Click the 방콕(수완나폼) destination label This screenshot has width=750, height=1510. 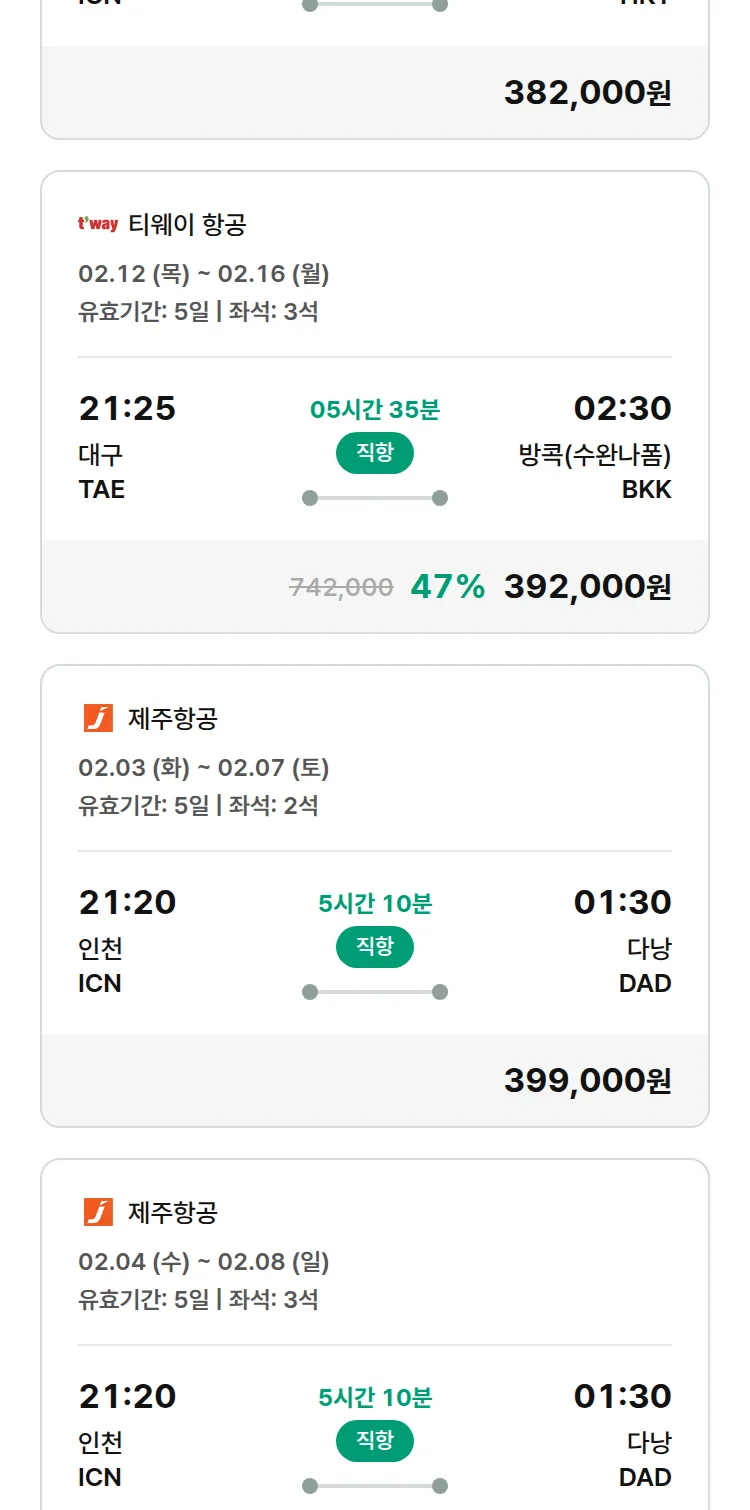(x=594, y=456)
